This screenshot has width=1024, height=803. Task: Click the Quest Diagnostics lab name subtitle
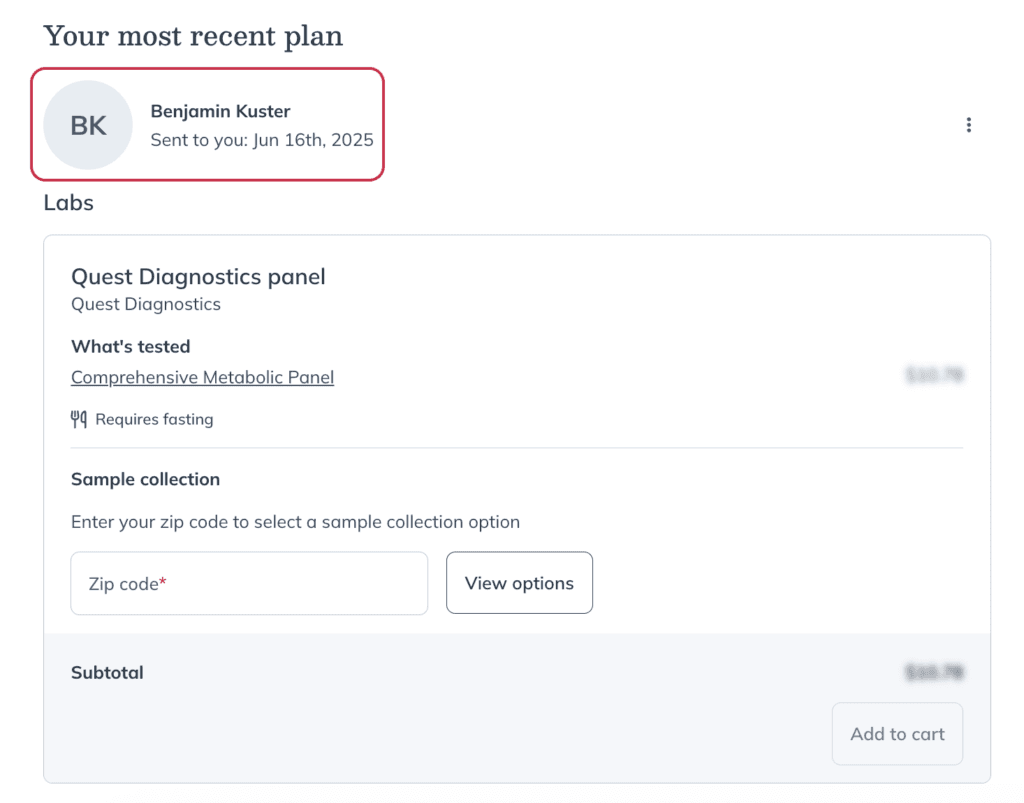tap(146, 304)
